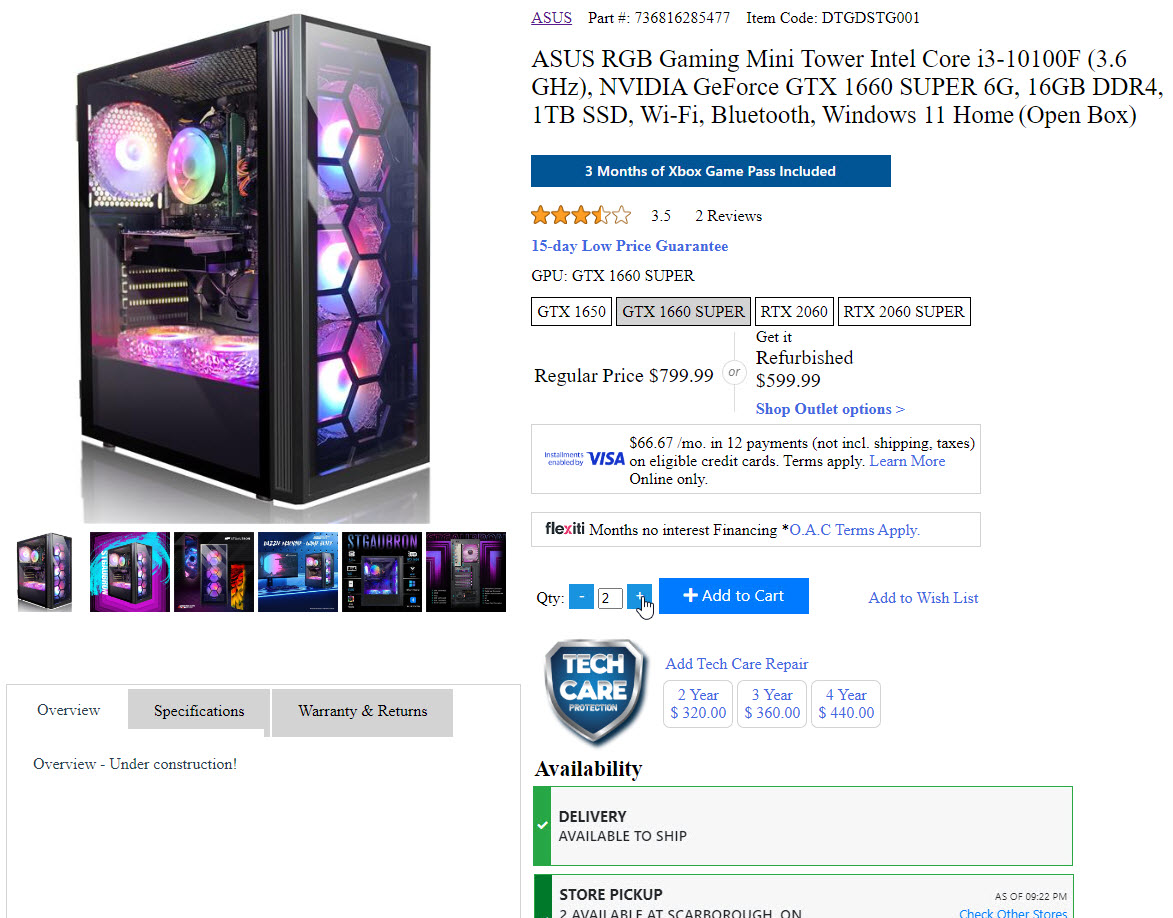Decrease quantity with the minus button
The width and height of the screenshot is (1173, 918).
581,596
